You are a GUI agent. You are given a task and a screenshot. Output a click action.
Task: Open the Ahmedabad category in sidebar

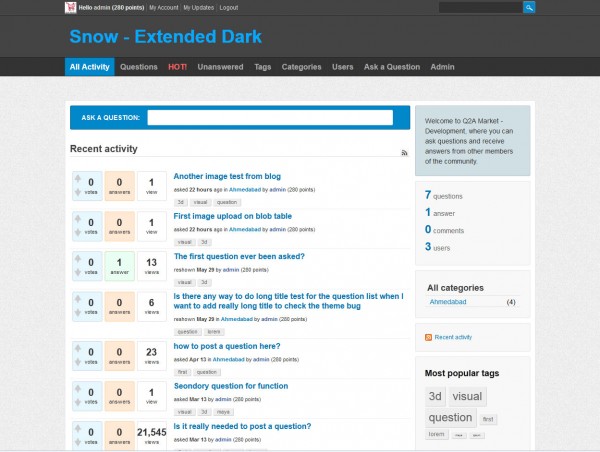448,302
